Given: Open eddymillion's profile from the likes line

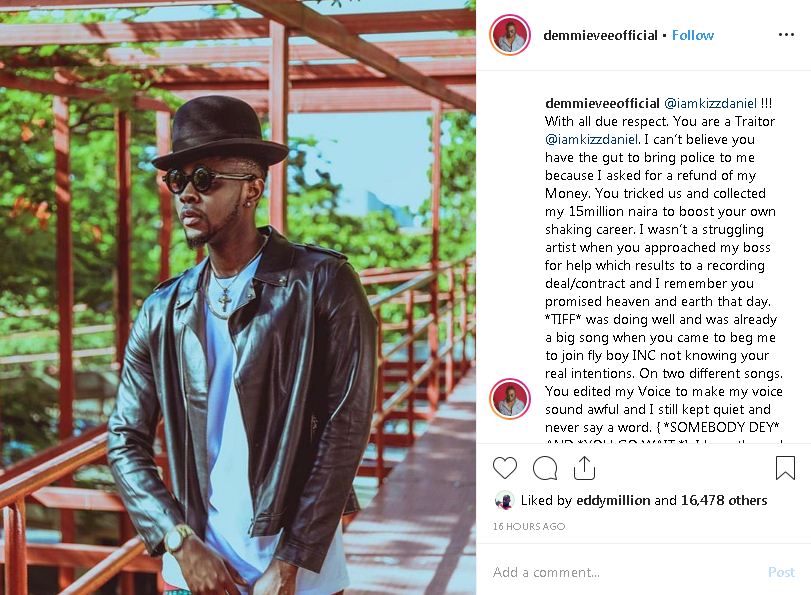Looking at the screenshot, I should point(613,500).
